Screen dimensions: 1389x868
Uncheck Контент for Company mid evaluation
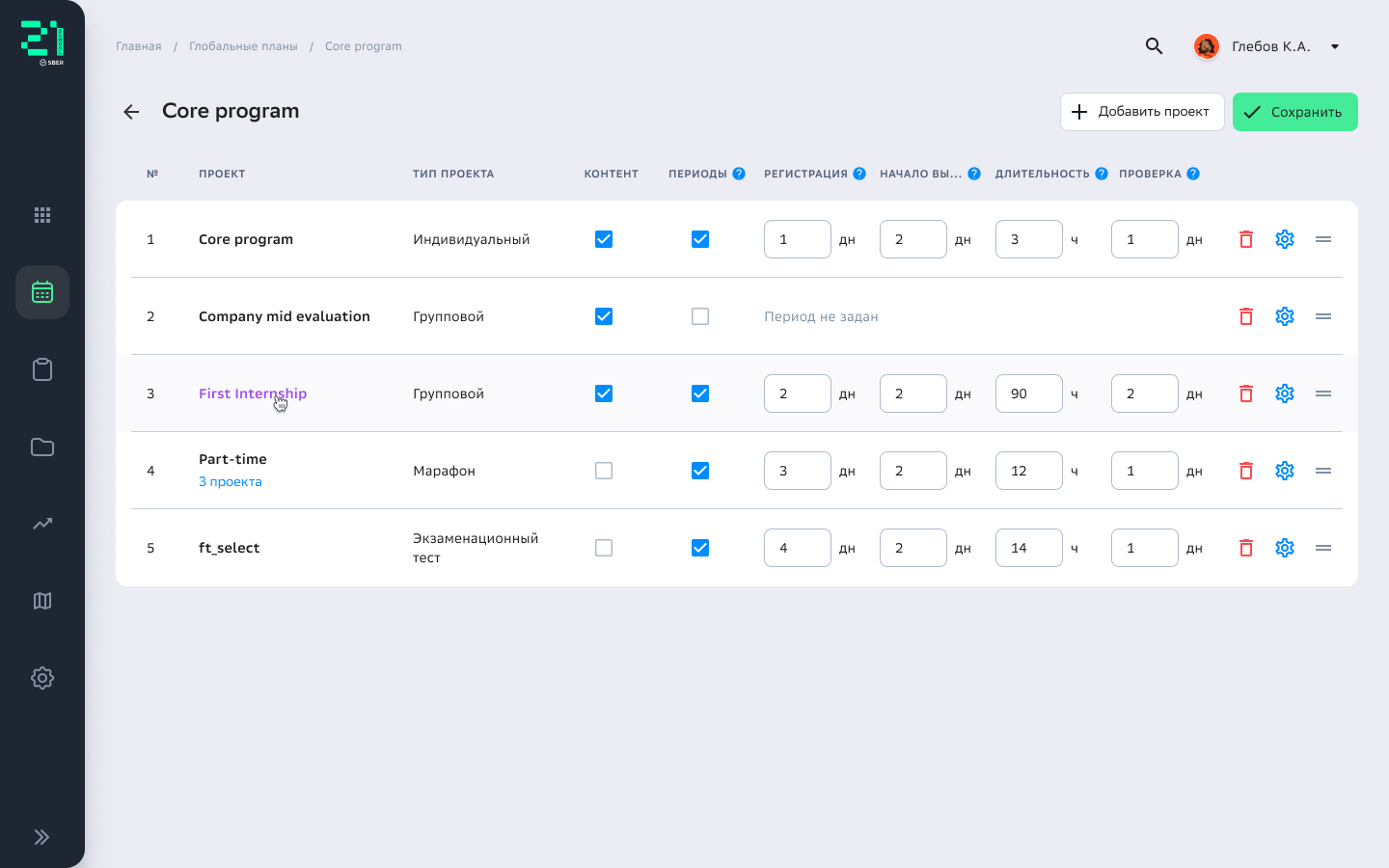[604, 316]
